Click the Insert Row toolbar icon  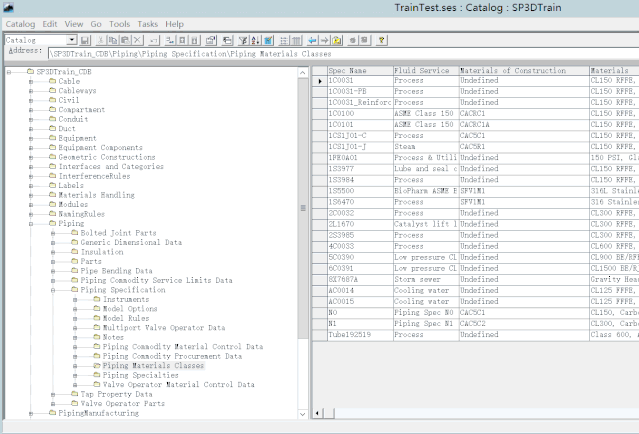click(170, 40)
